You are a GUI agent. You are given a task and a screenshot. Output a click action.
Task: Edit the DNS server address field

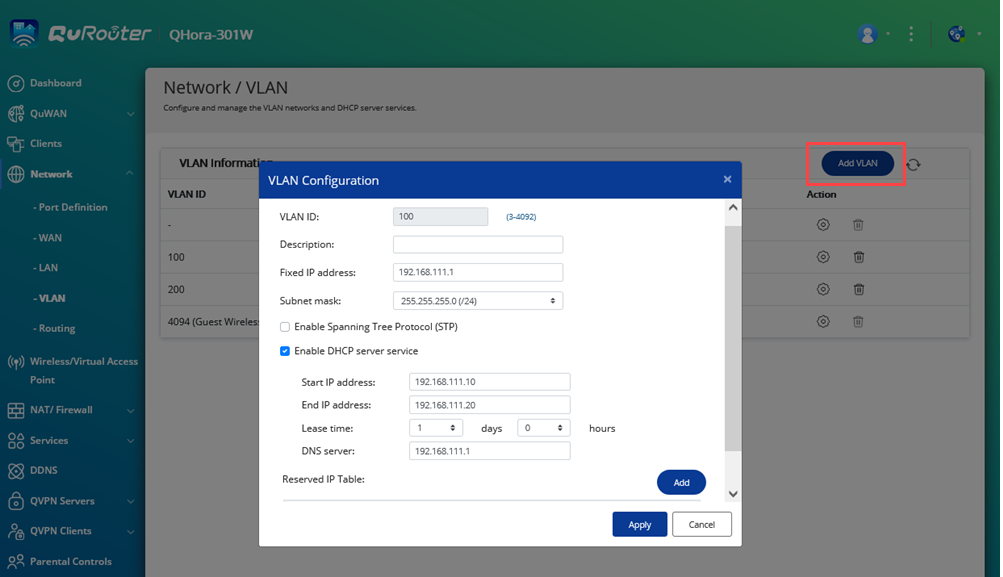(488, 450)
